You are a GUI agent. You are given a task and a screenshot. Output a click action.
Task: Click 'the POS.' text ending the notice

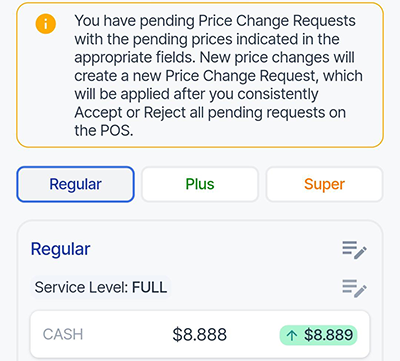tap(104, 130)
